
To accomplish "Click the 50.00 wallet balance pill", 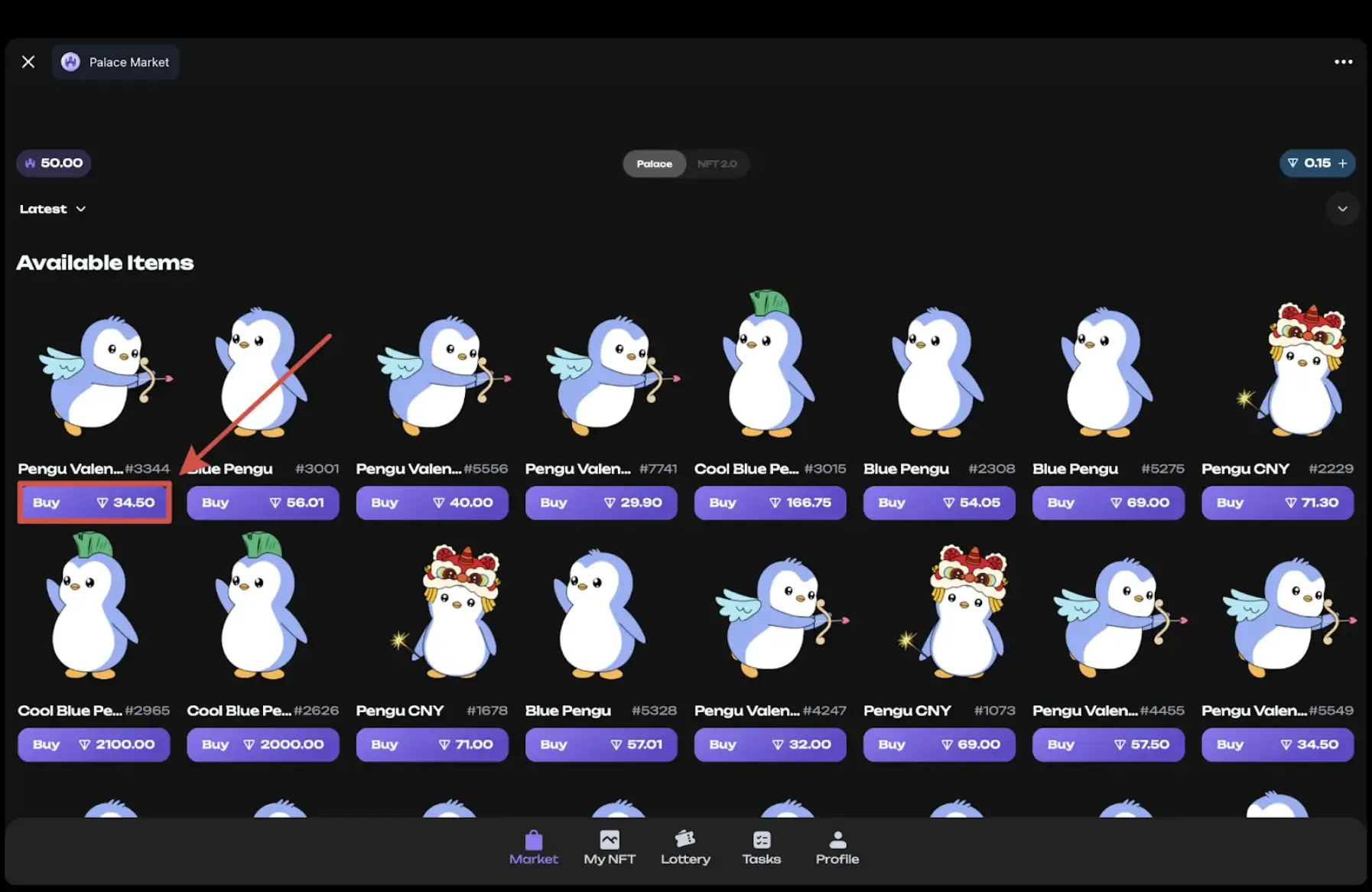I will pos(54,162).
